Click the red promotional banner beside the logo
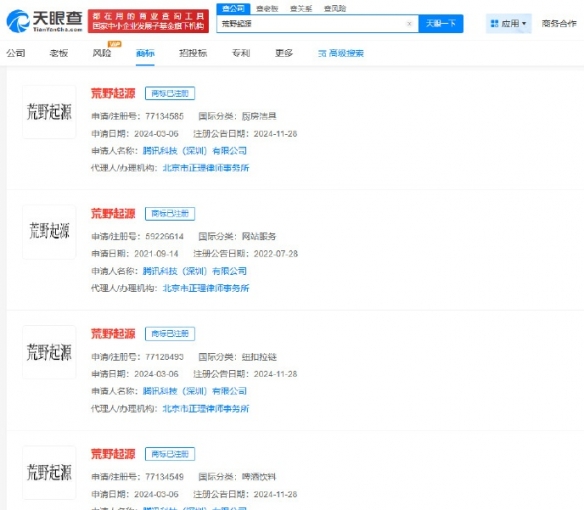This screenshot has height=510, width=584. [148, 21]
